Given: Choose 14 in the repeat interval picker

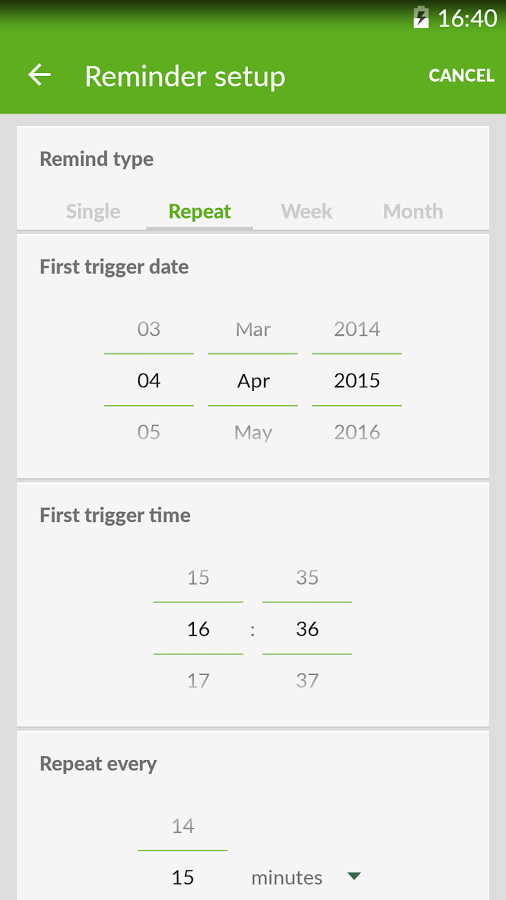Looking at the screenshot, I should pos(182,827).
